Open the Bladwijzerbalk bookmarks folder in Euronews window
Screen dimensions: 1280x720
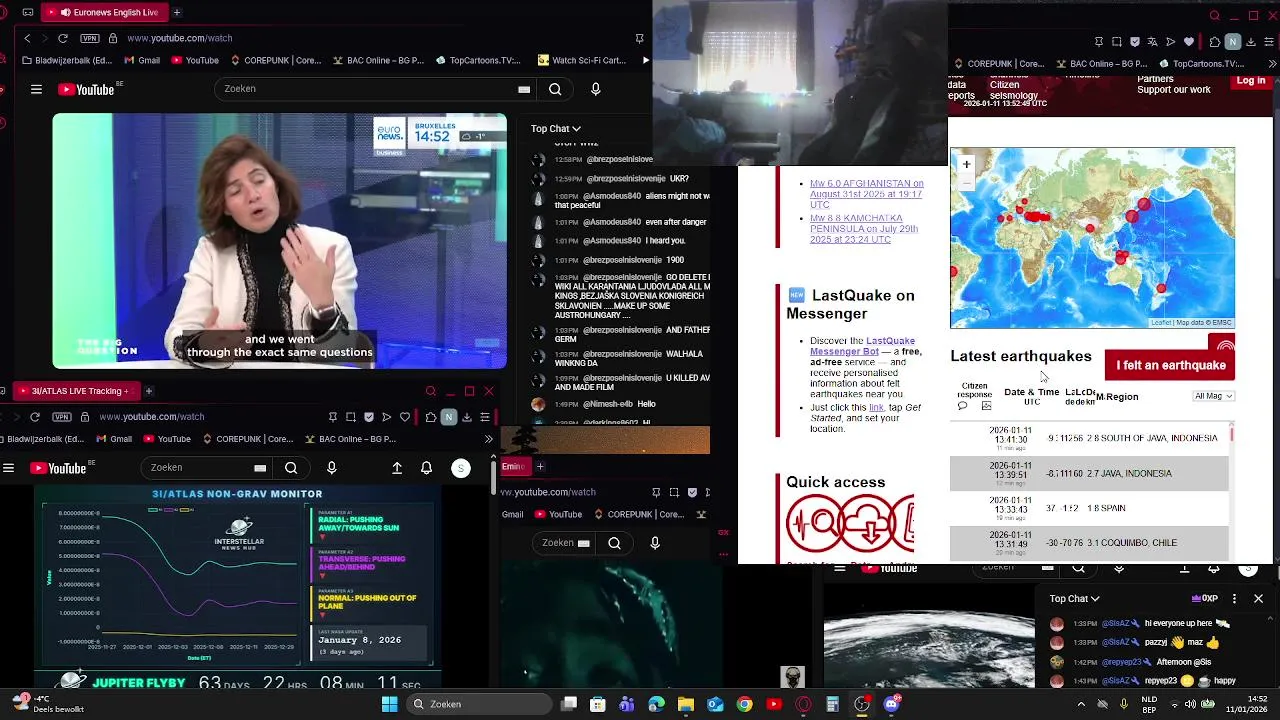click(67, 60)
